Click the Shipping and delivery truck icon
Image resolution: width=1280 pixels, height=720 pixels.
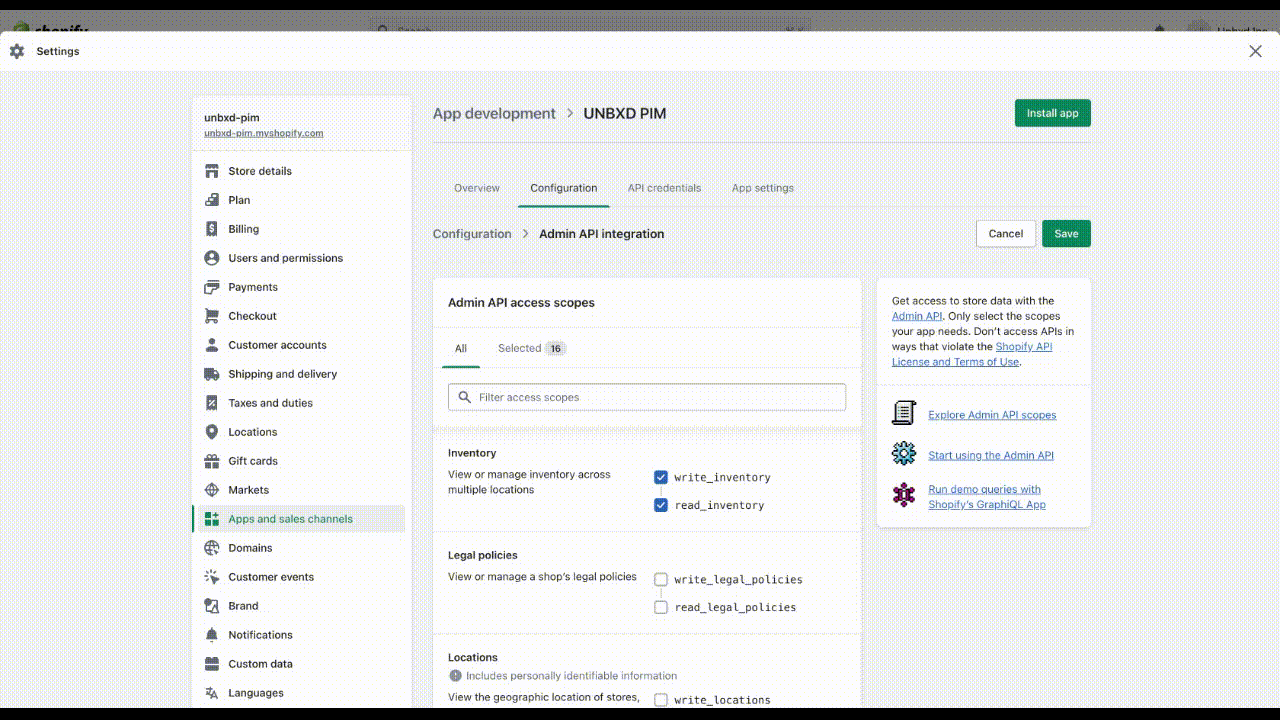point(212,374)
